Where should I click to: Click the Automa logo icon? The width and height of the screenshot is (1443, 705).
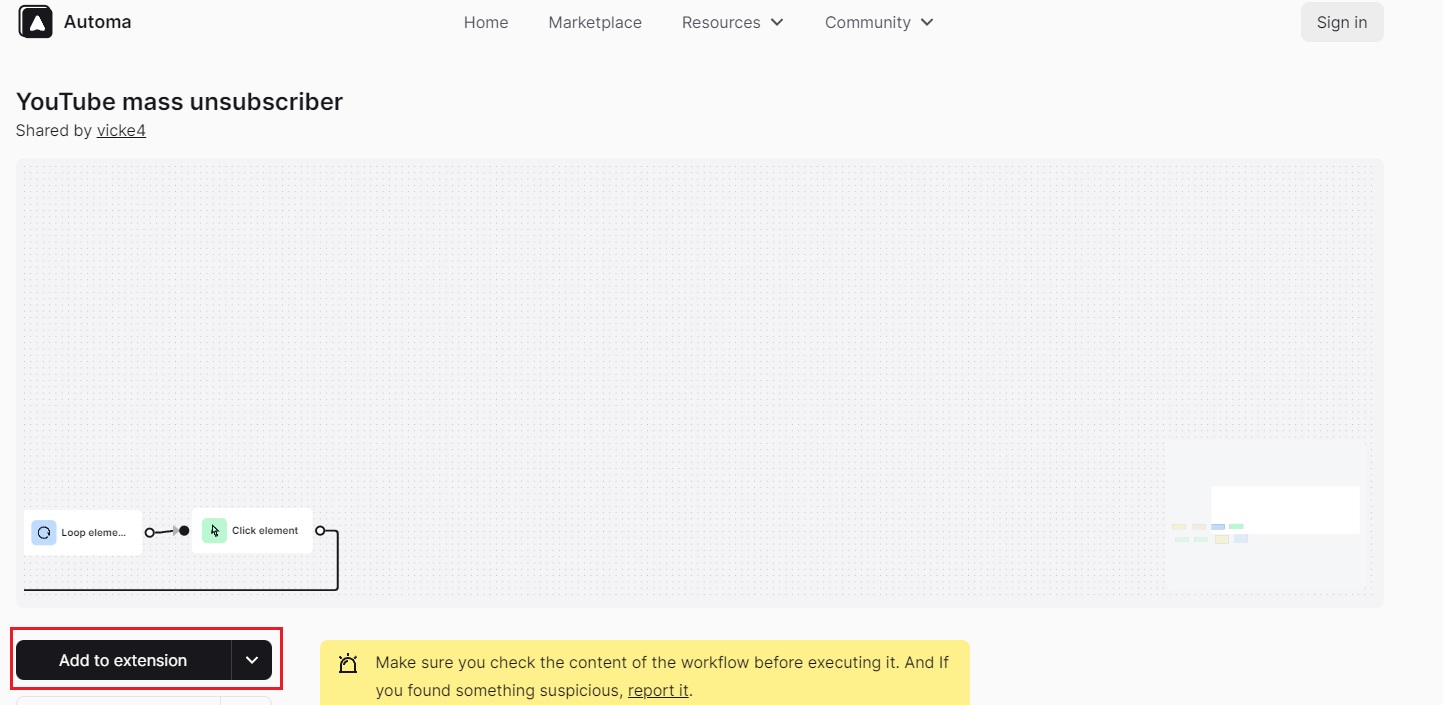coord(35,22)
